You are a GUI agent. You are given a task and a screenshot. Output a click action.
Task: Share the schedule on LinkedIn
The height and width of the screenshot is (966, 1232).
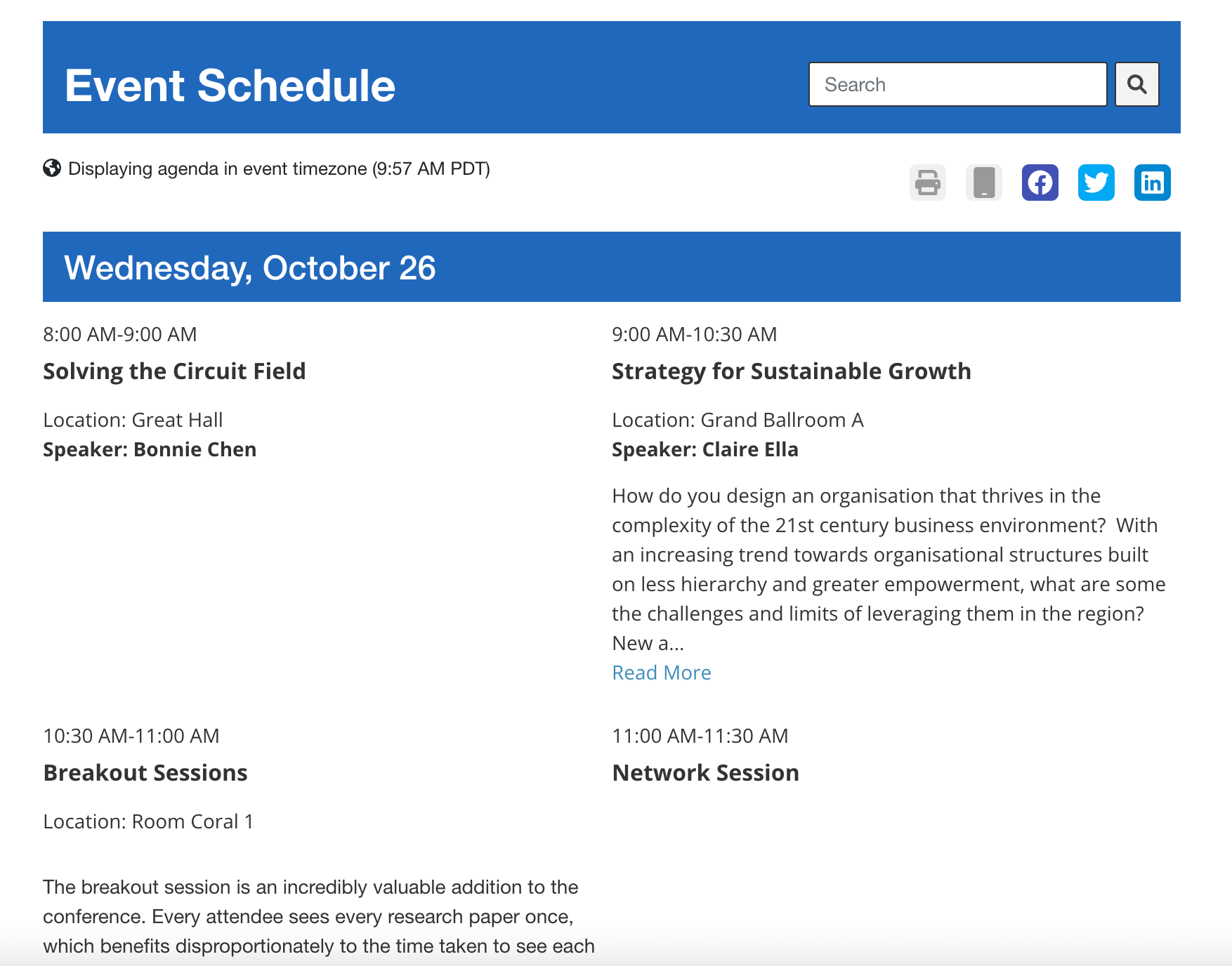pyautogui.click(x=1153, y=182)
